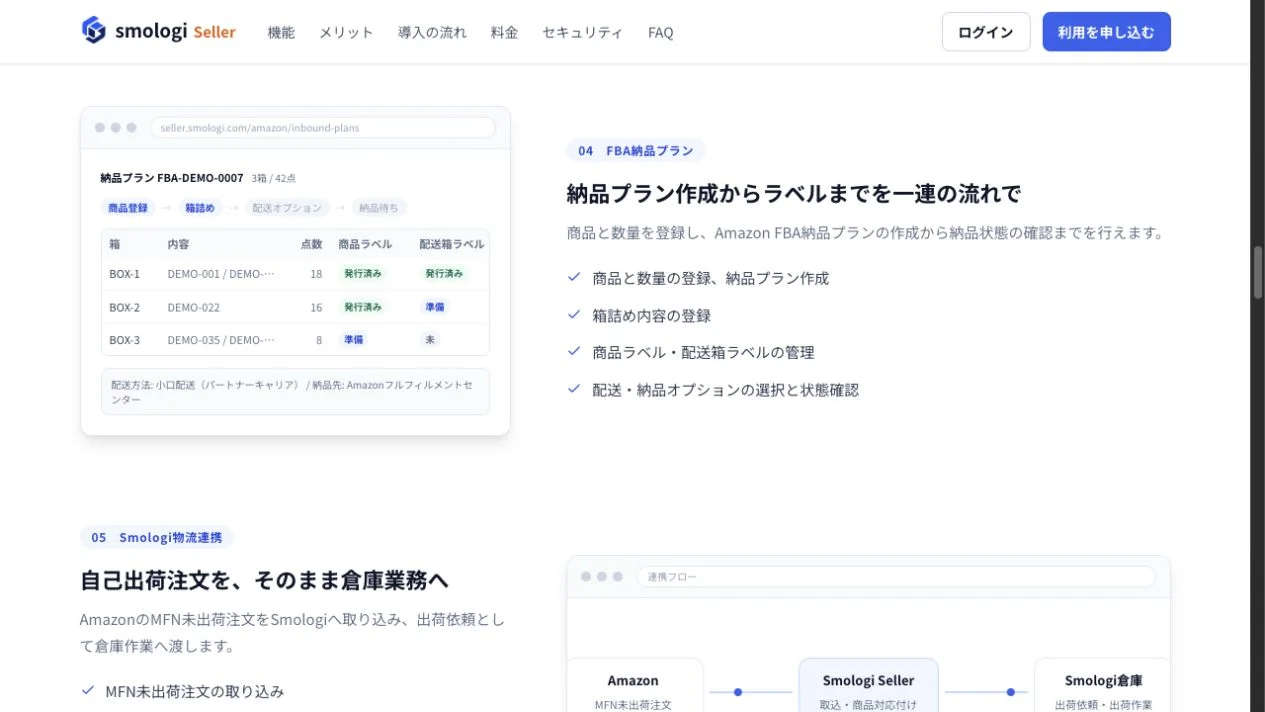The width and height of the screenshot is (1265, 712).
Task: Click BOX-3 商品ラベル 準備 badge
Action: point(354,340)
